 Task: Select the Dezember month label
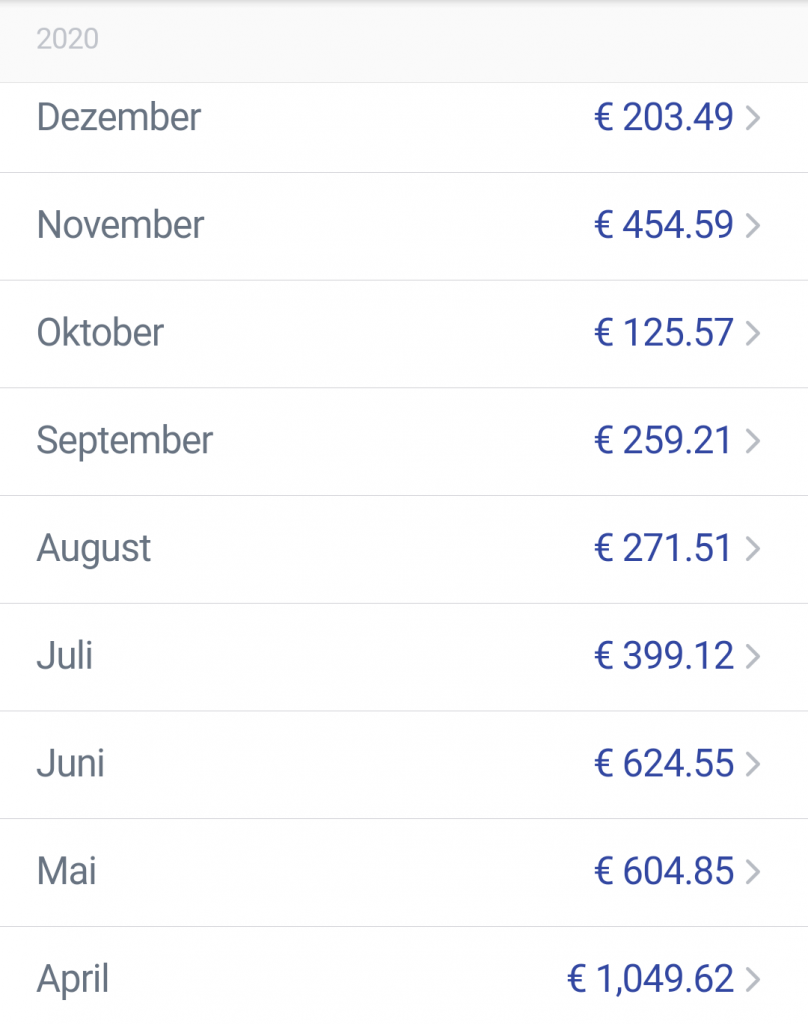pos(119,118)
